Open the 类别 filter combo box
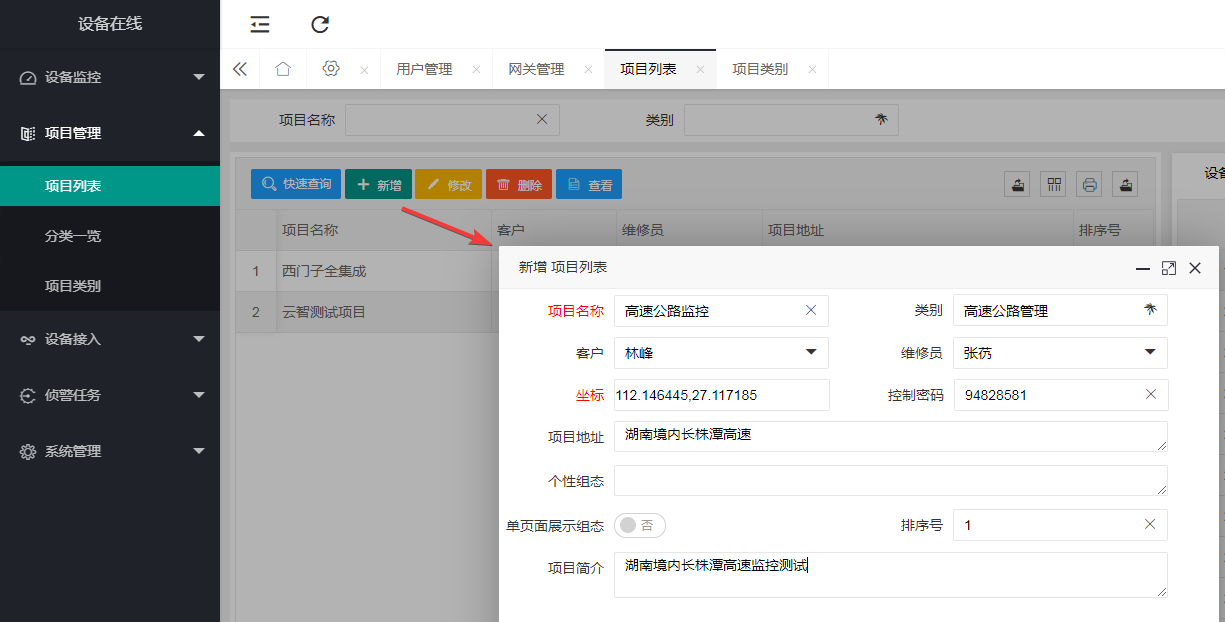 coord(791,120)
